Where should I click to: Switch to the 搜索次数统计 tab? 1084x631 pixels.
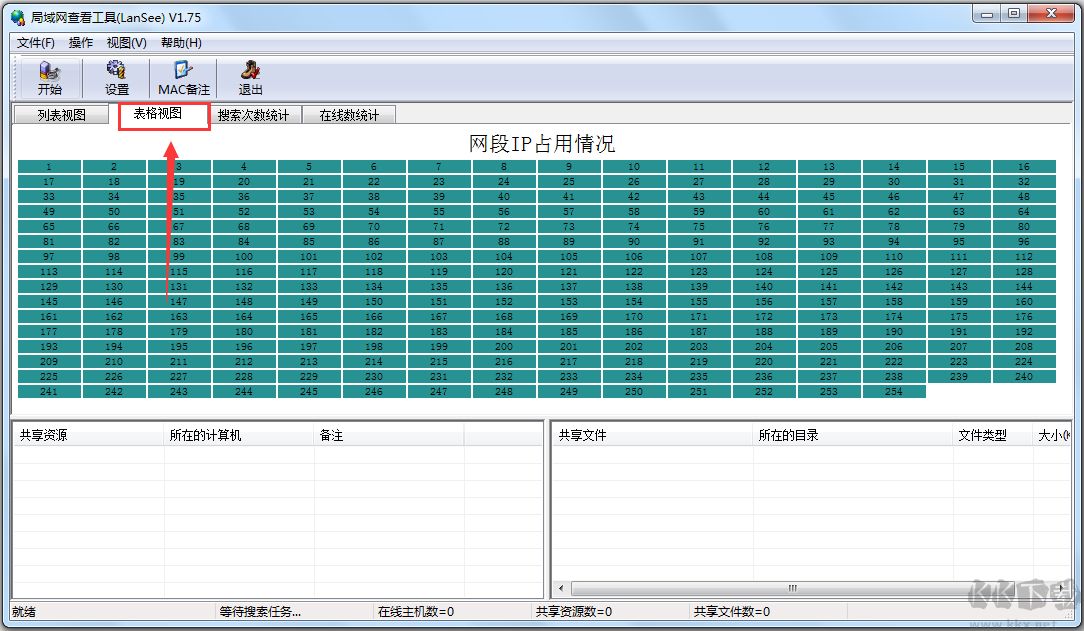(x=253, y=115)
